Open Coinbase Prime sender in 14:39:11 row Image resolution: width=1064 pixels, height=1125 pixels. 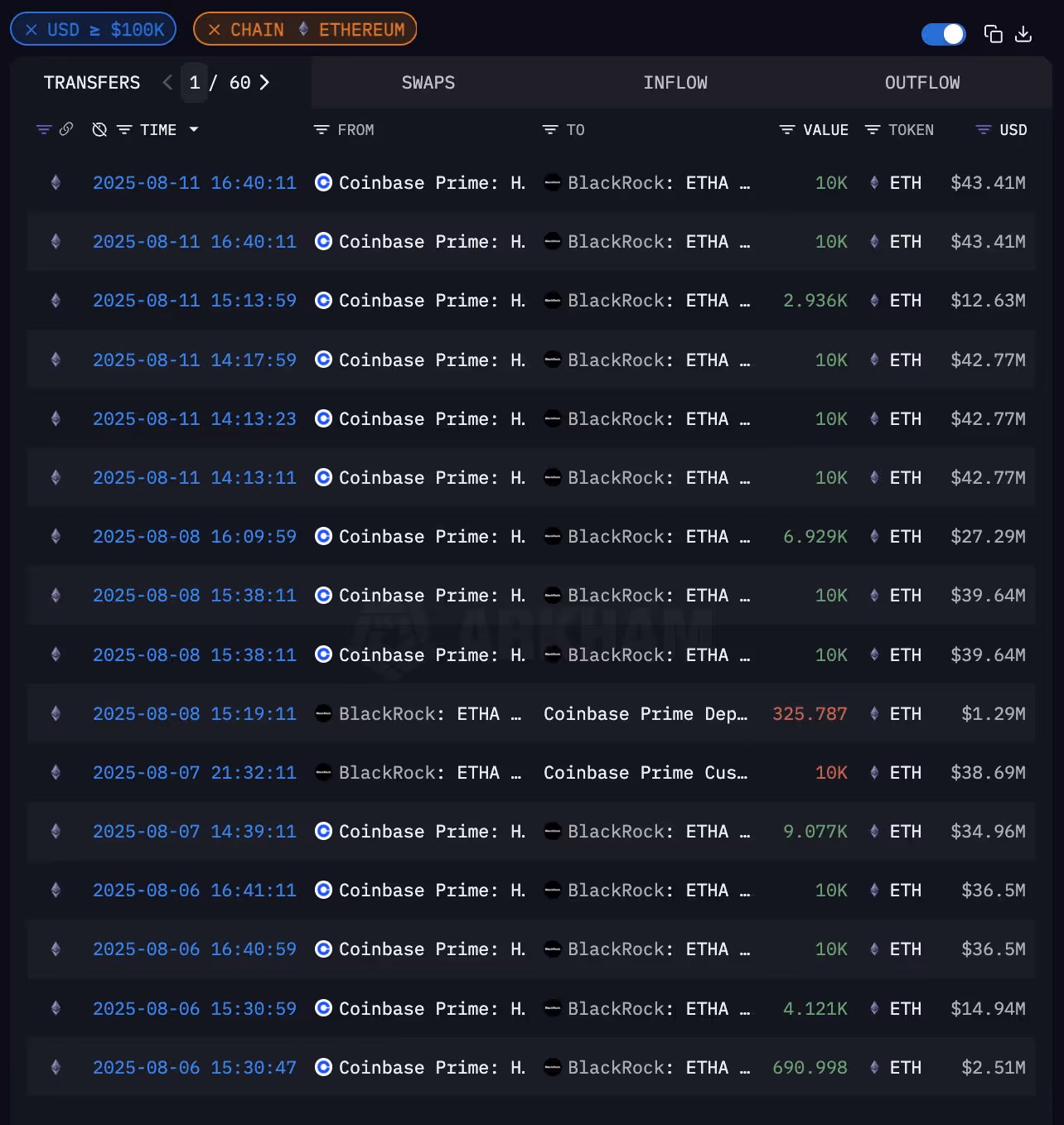[x=432, y=832]
